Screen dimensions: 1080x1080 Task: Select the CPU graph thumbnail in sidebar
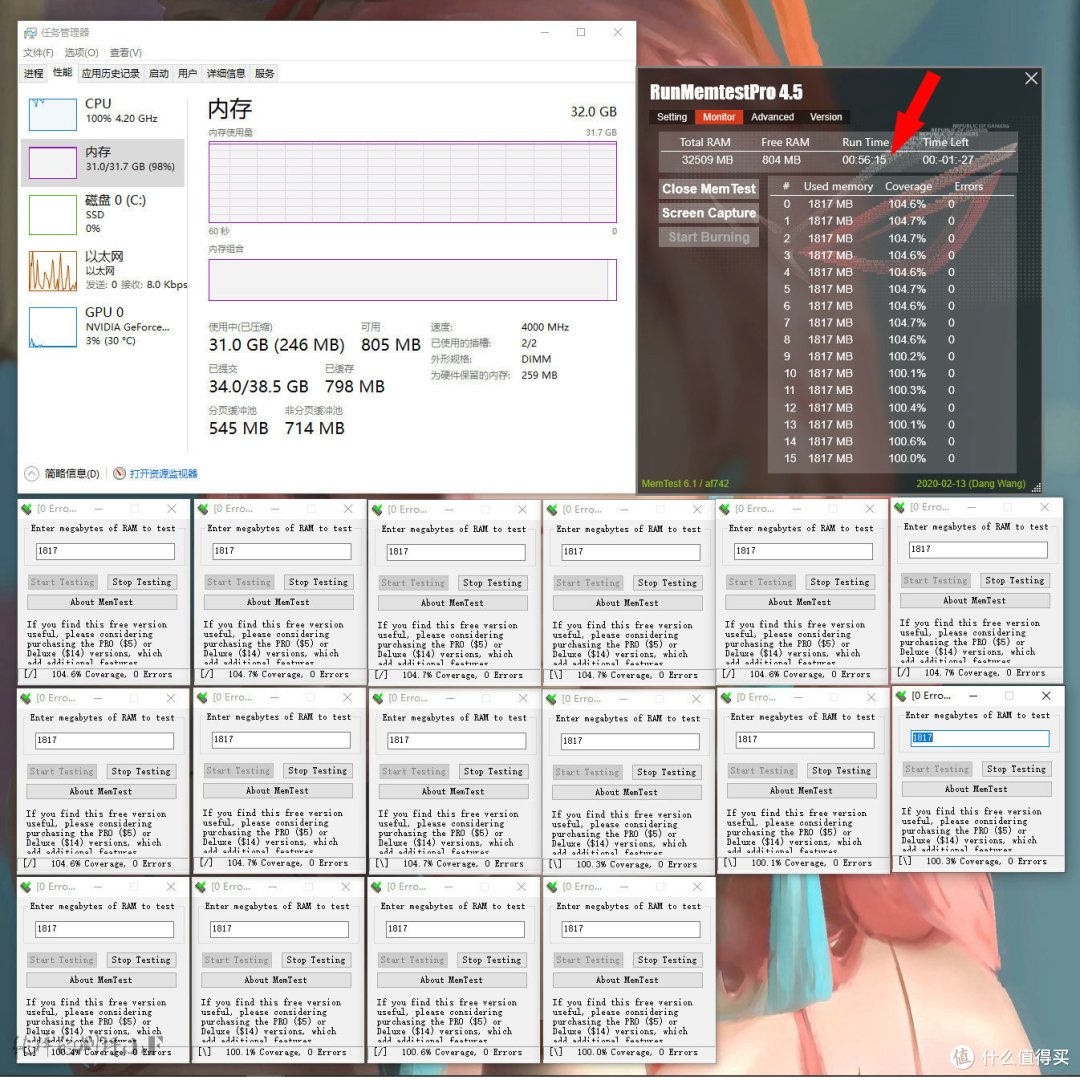[x=52, y=114]
